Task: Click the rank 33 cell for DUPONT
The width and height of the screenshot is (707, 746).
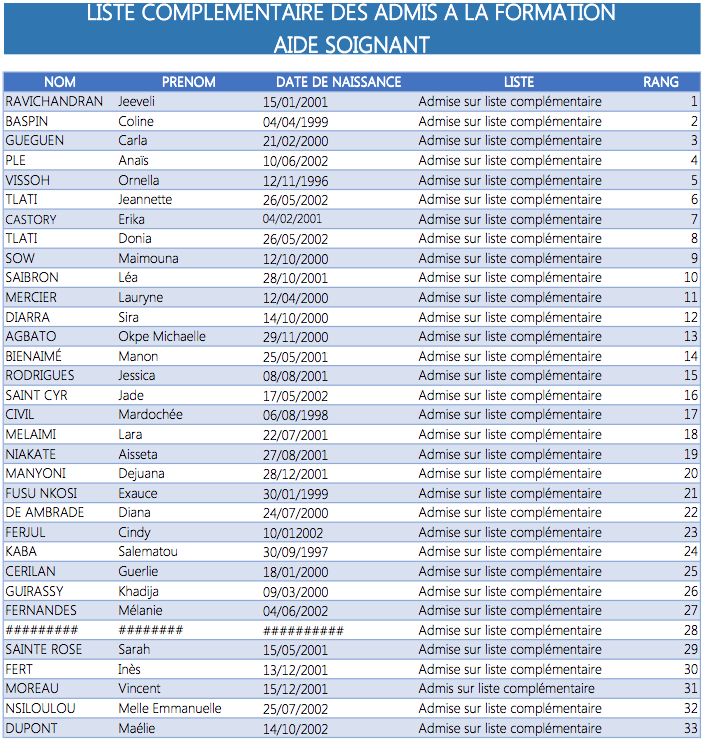Action: (690, 728)
